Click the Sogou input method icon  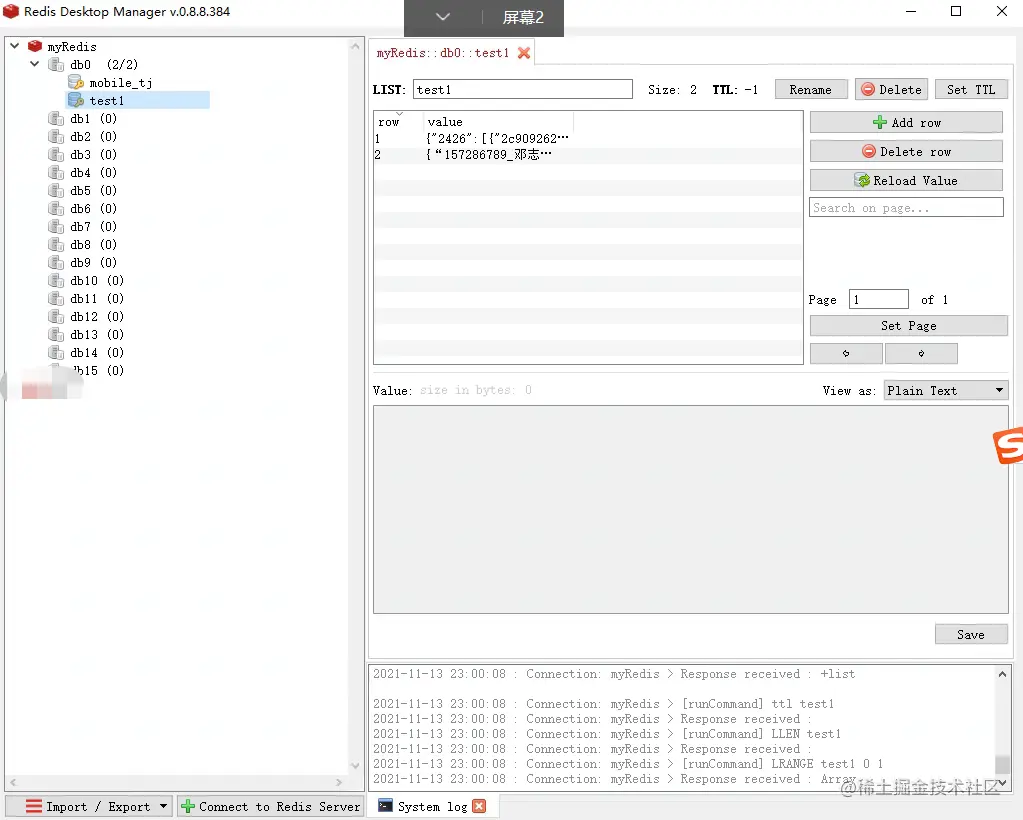click(1009, 446)
